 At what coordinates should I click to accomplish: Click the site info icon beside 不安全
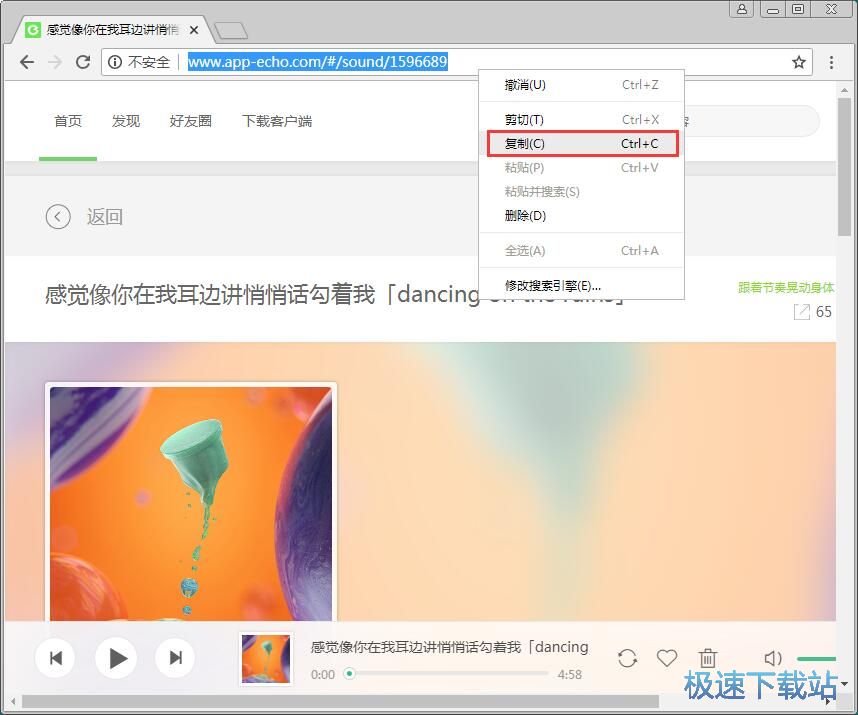coord(115,62)
